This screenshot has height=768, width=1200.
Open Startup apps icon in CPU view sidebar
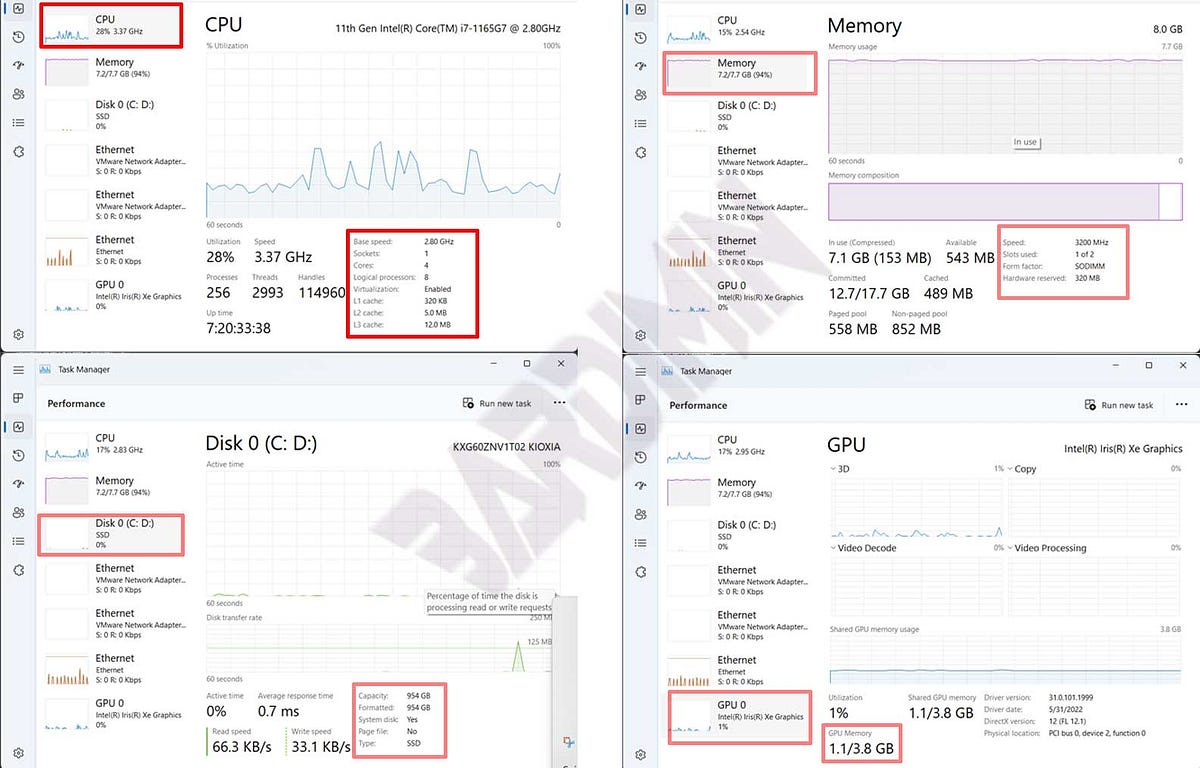[x=18, y=65]
